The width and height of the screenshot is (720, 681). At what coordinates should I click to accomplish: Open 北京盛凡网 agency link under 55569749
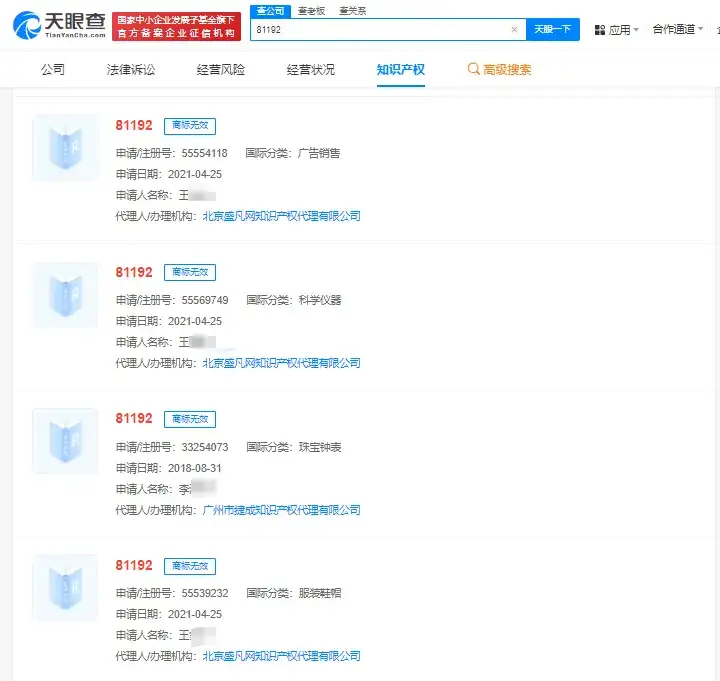(281, 363)
